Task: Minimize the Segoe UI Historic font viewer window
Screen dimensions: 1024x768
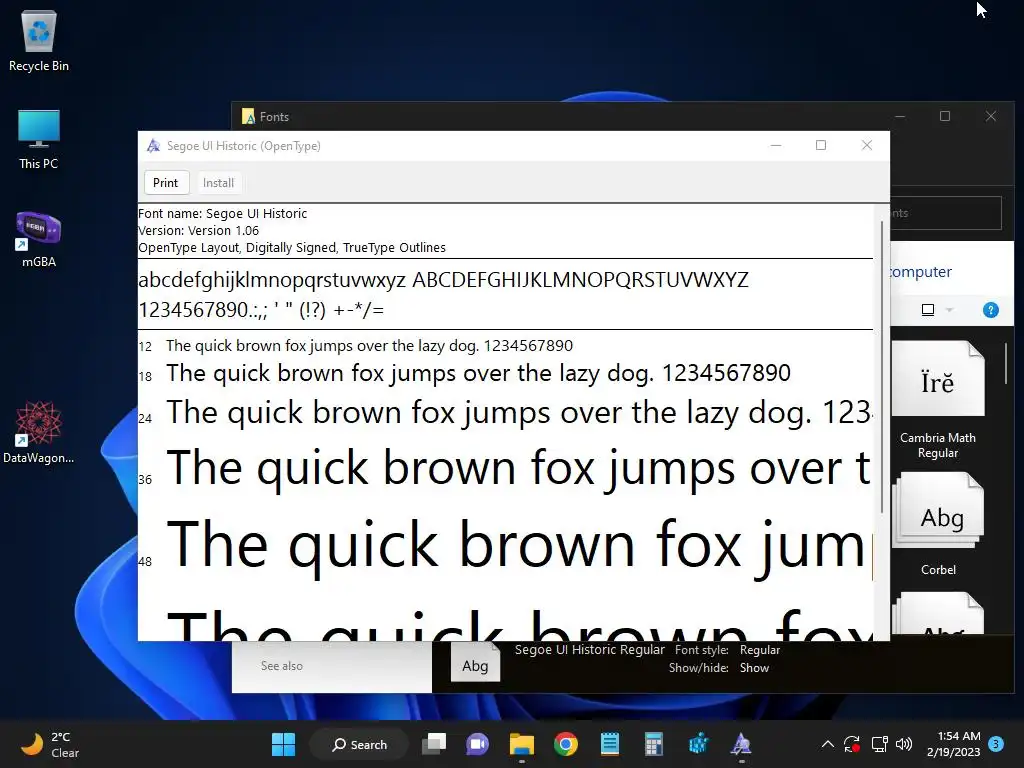Action: [x=776, y=145]
